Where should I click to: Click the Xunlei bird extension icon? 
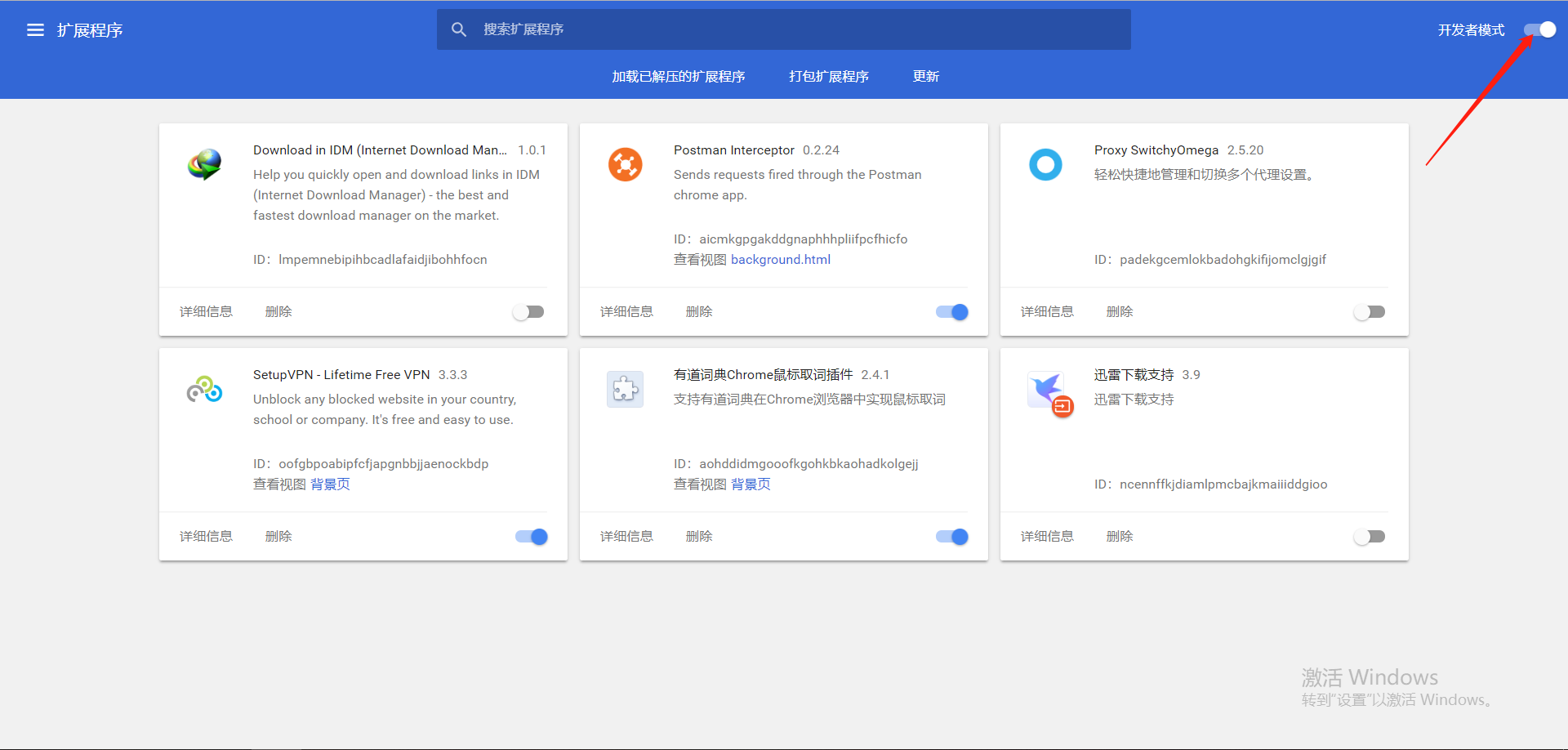click(1049, 393)
